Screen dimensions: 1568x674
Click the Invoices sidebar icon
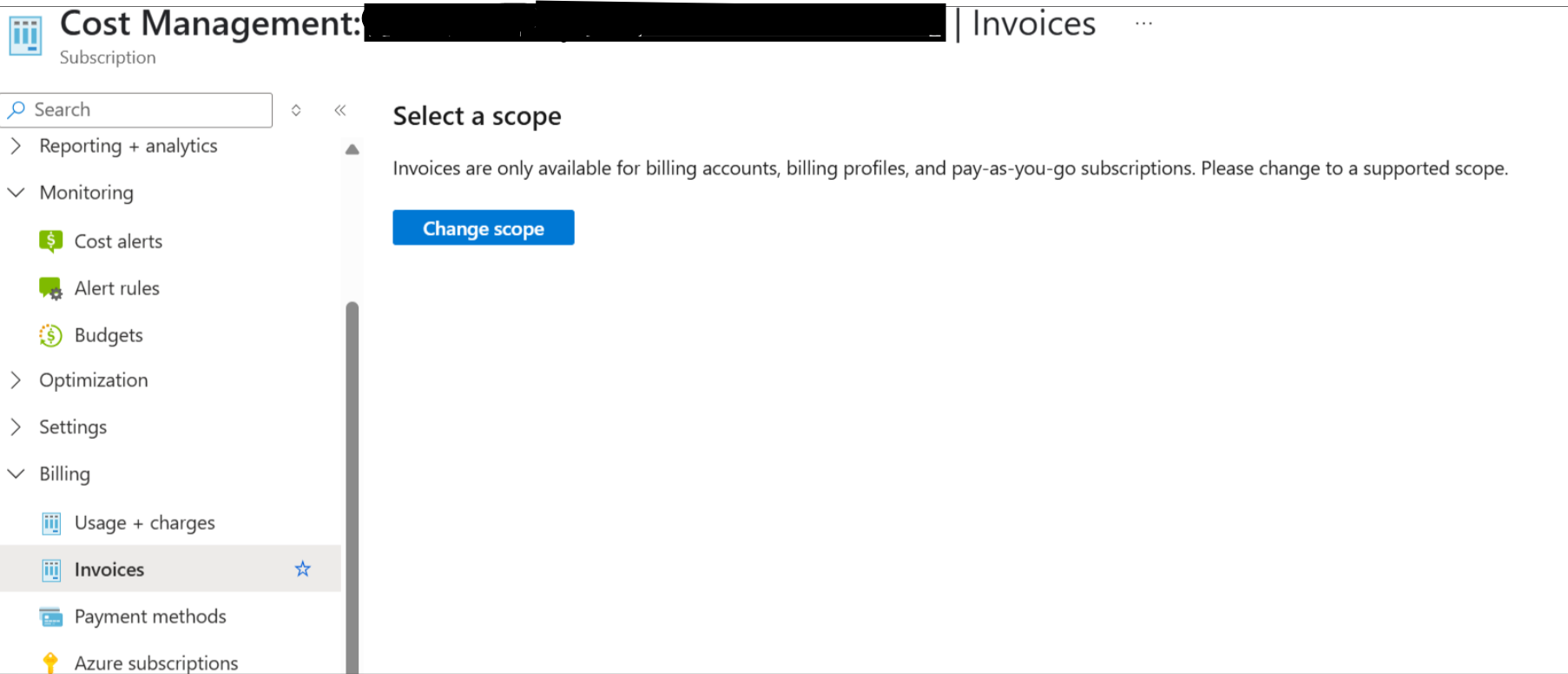pos(51,570)
